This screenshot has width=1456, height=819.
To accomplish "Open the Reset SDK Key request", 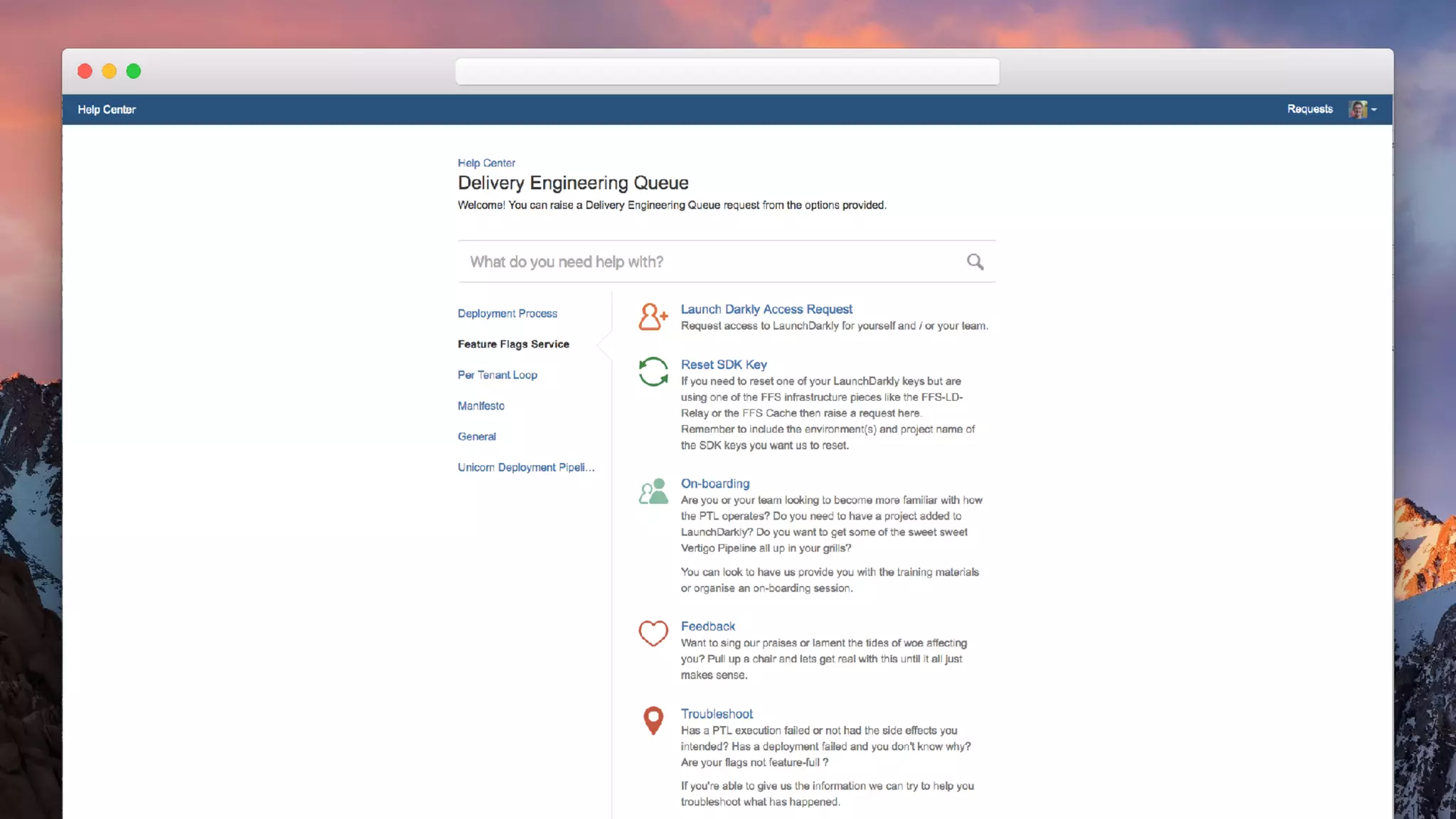I will point(723,365).
